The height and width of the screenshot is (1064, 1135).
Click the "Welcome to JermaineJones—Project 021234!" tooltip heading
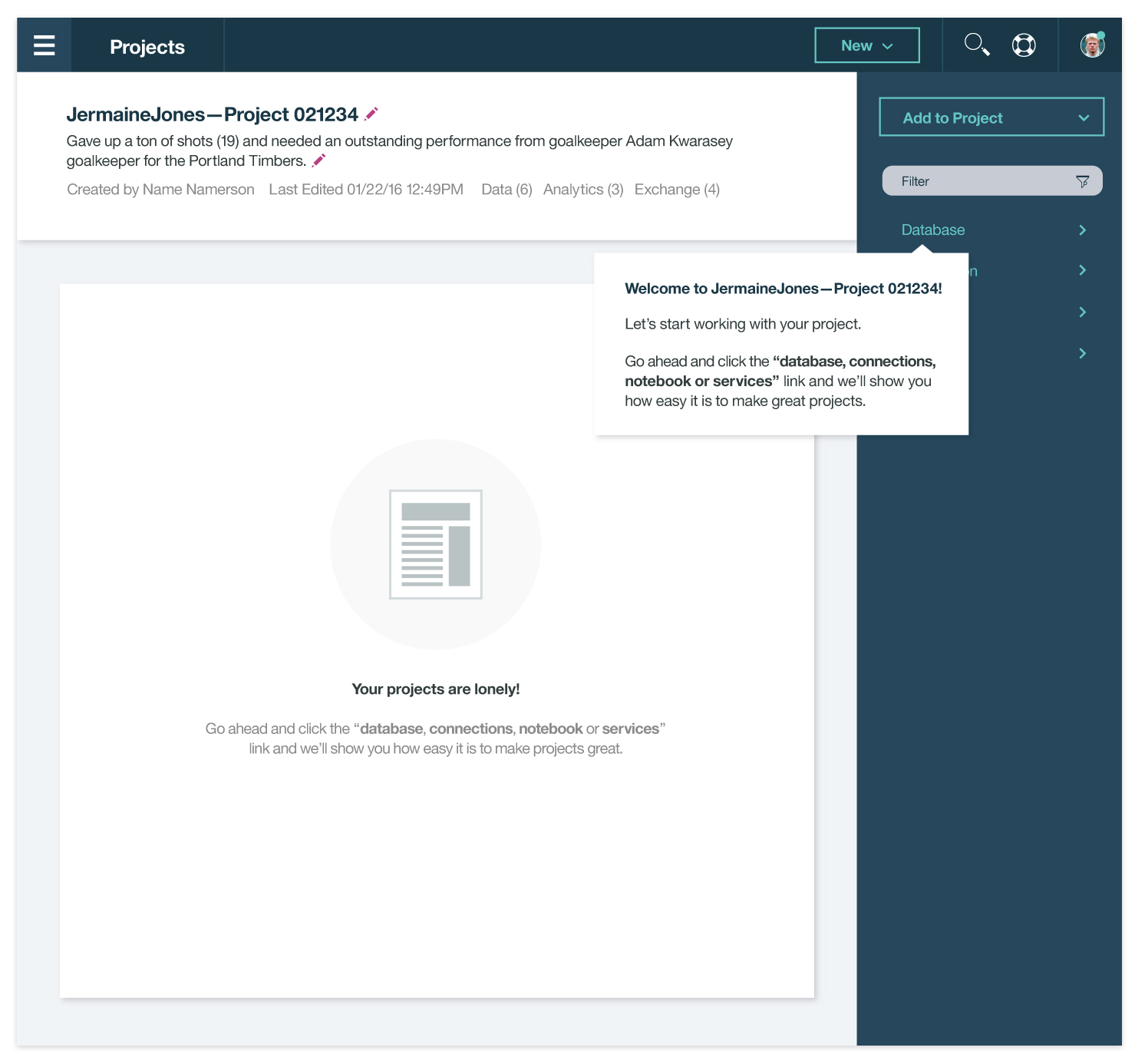(x=784, y=289)
